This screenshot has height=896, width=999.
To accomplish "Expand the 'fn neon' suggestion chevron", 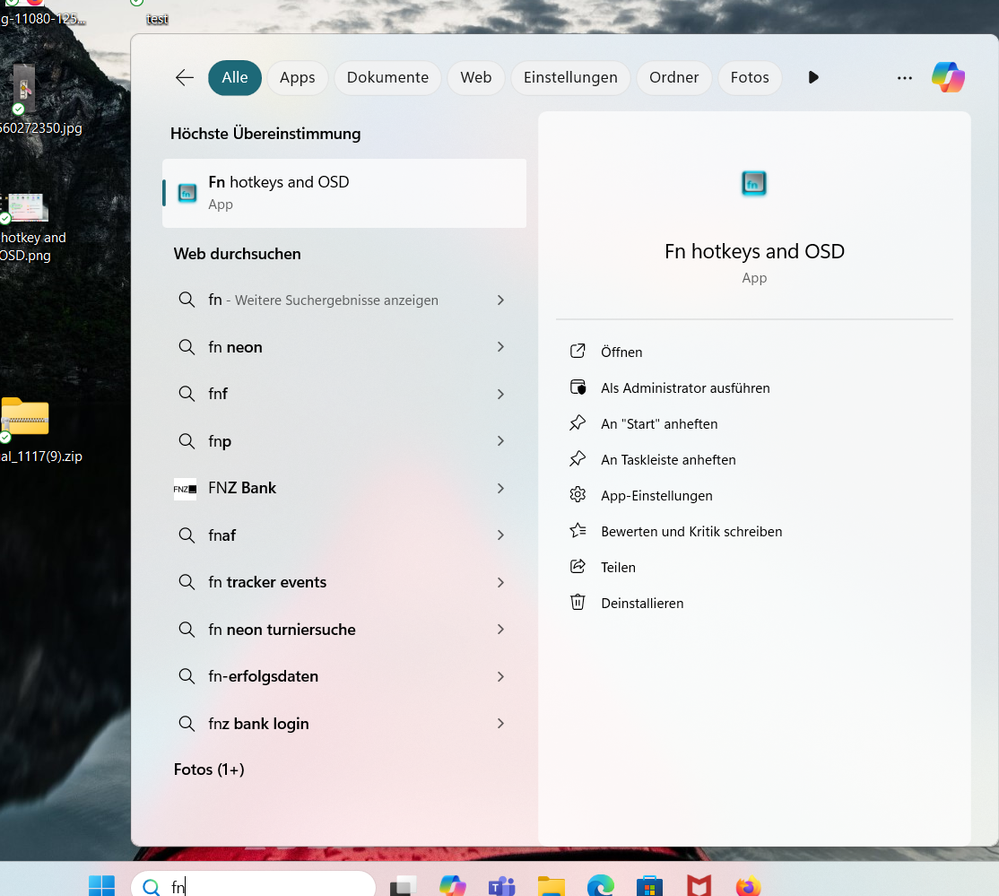I will pyautogui.click(x=500, y=347).
